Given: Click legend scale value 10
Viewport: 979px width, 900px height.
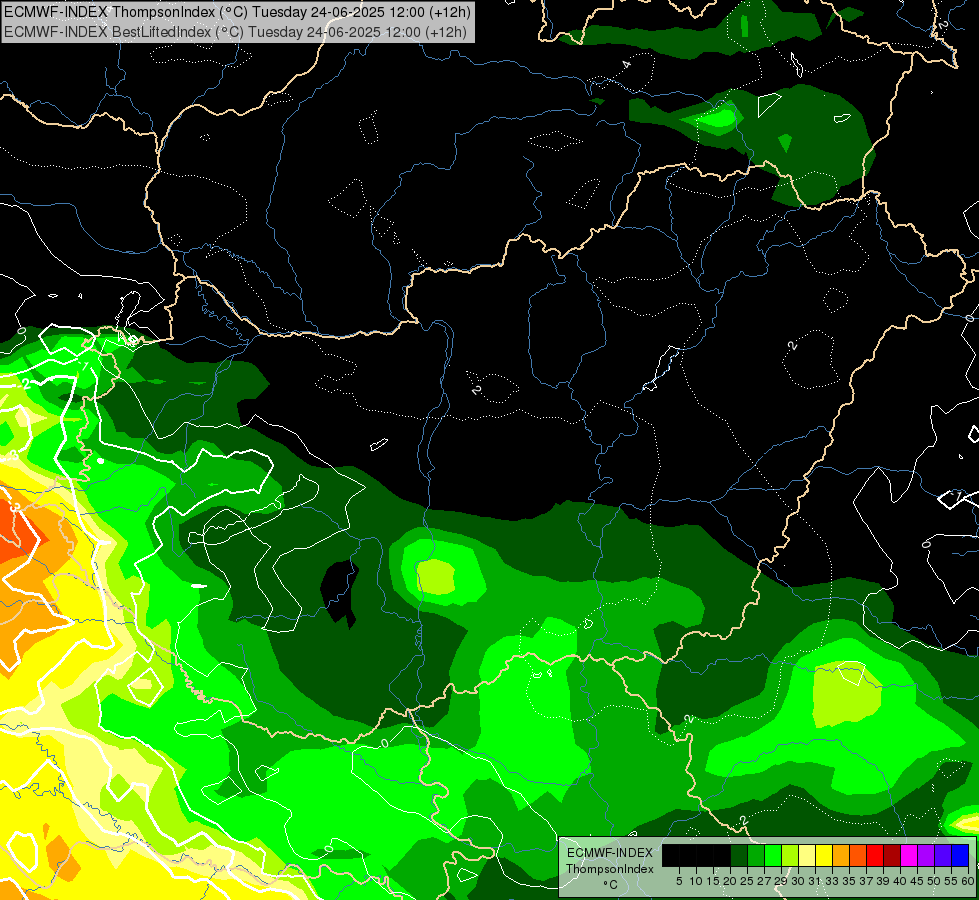Looking at the screenshot, I should point(696,881).
